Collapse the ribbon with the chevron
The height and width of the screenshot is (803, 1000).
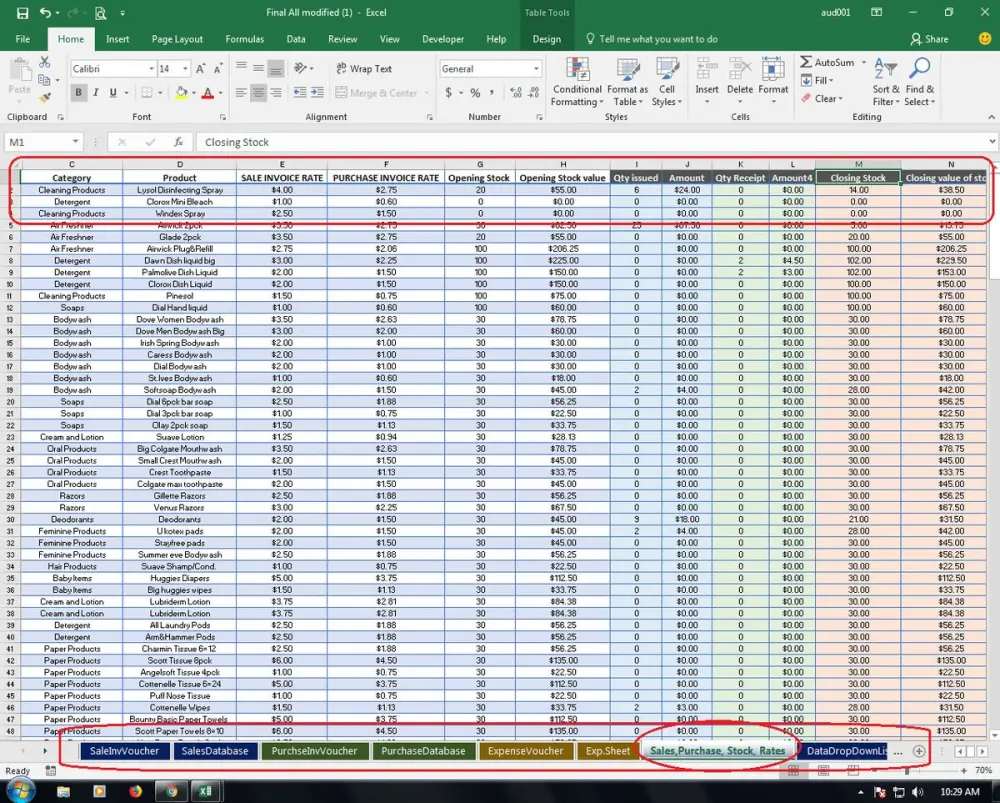coord(991,117)
